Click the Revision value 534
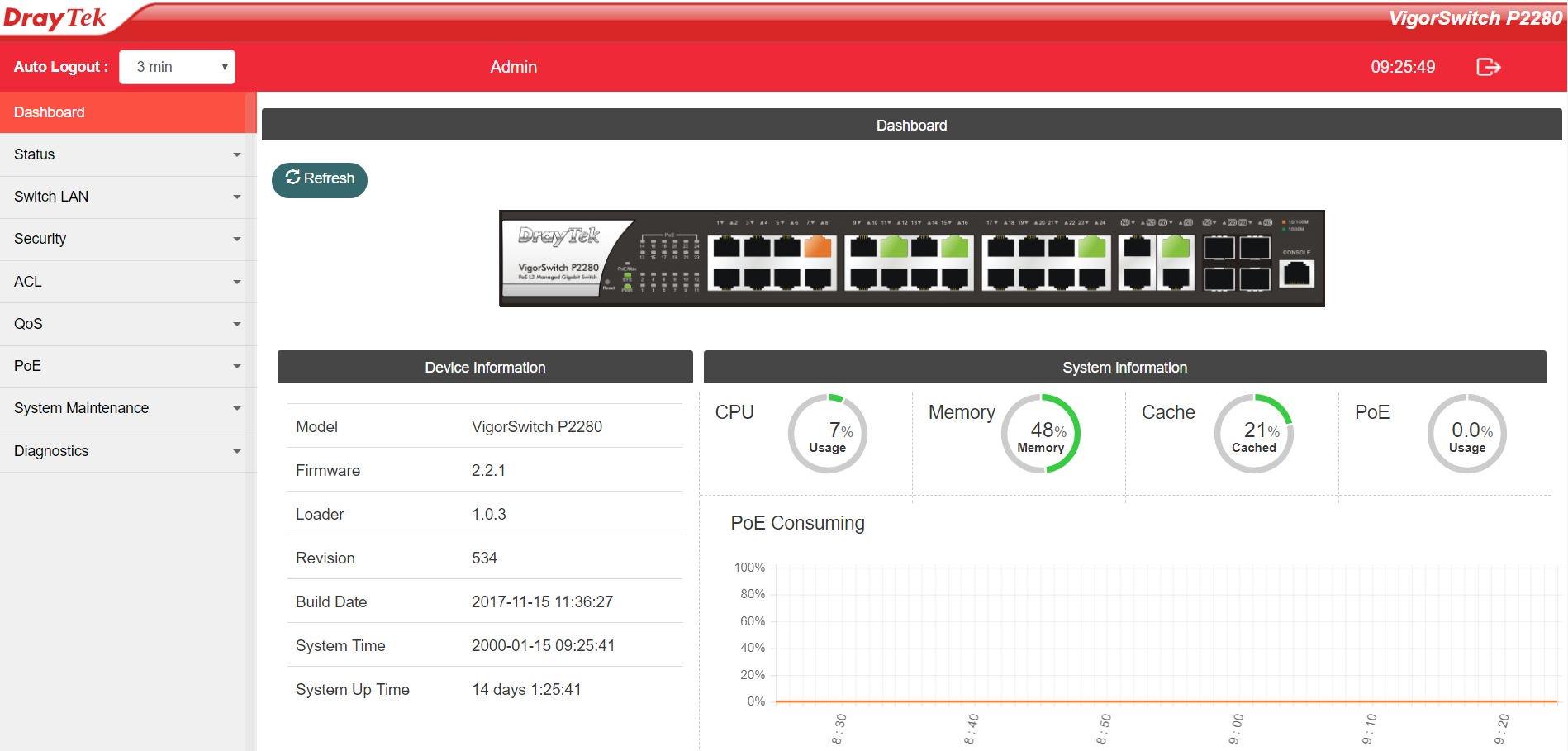This screenshot has height=751, width=1568. click(484, 558)
